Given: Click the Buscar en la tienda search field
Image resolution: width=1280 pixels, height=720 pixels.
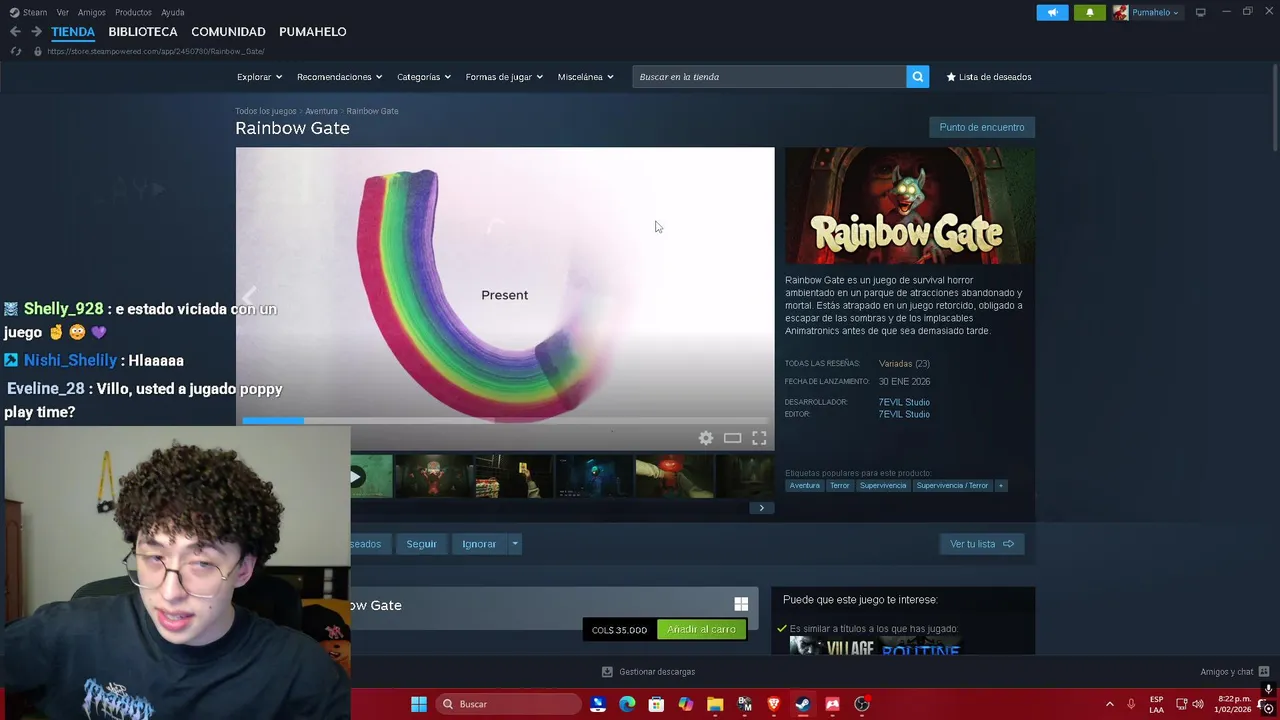Looking at the screenshot, I should [769, 77].
